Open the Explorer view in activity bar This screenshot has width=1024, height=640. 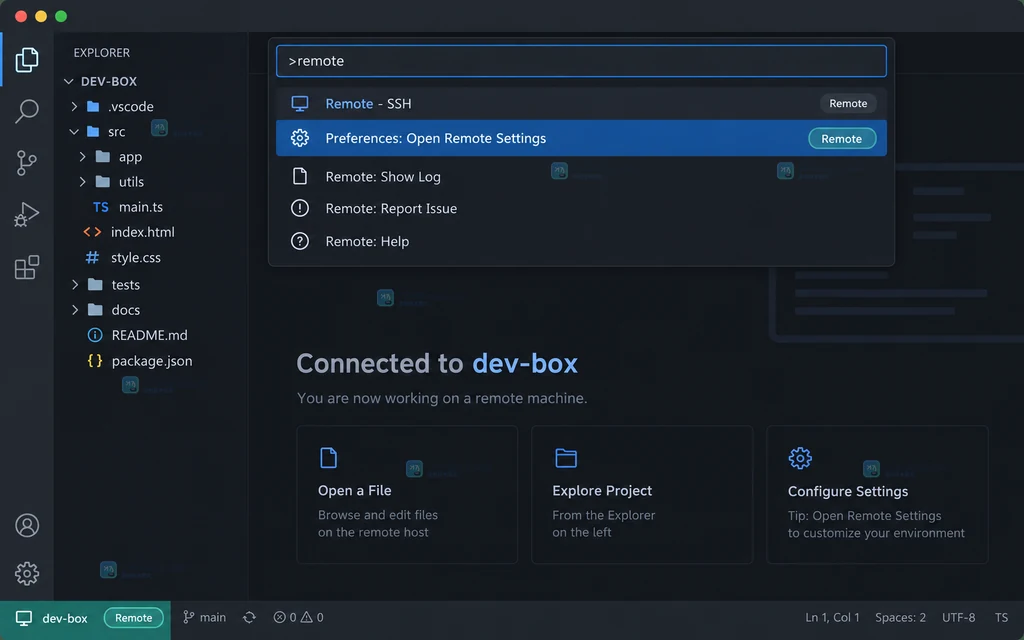pyautogui.click(x=27, y=59)
